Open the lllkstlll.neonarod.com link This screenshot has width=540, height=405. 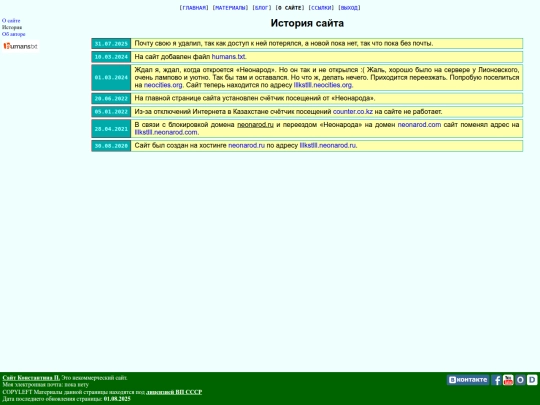point(166,132)
